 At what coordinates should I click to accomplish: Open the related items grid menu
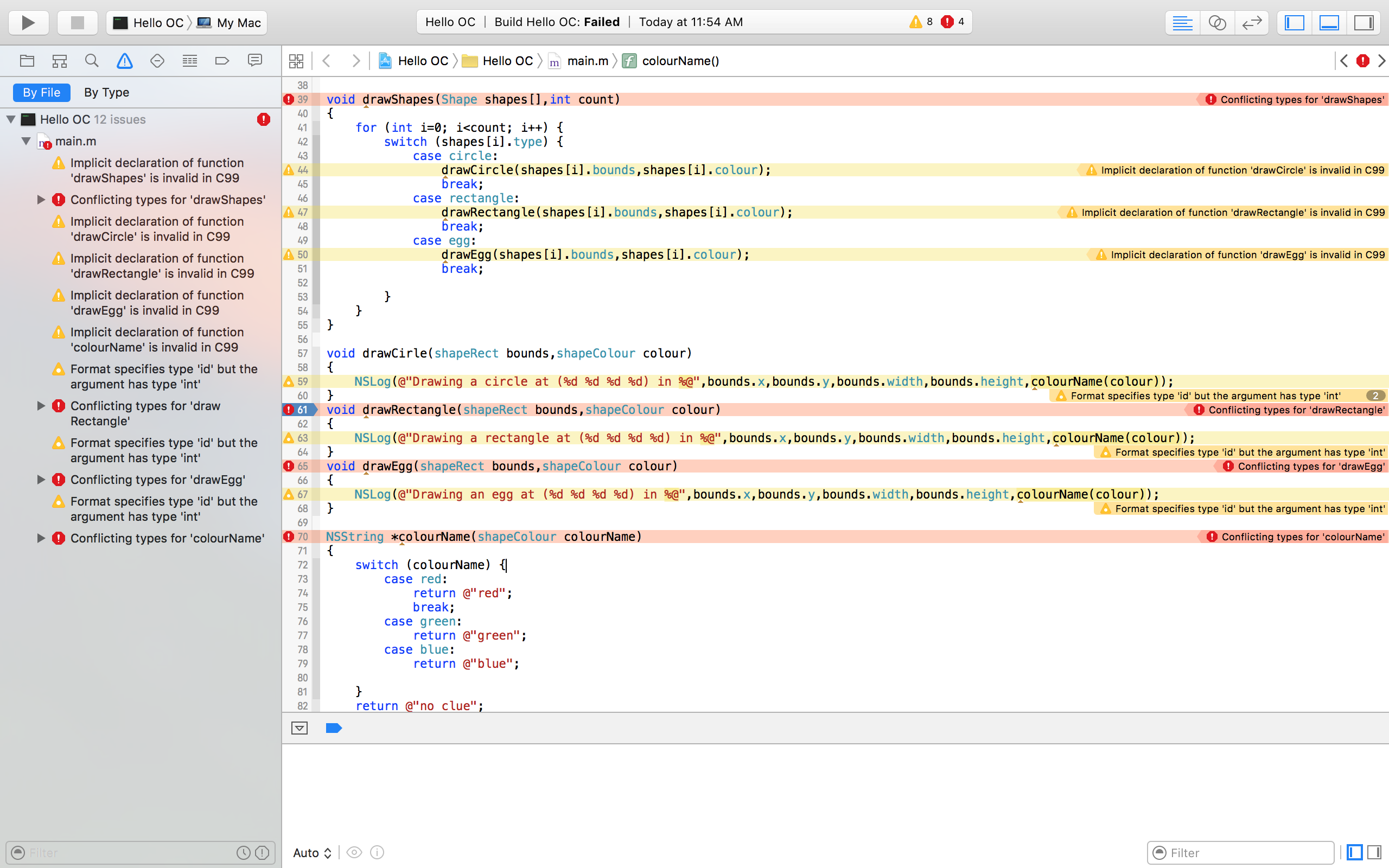point(296,61)
